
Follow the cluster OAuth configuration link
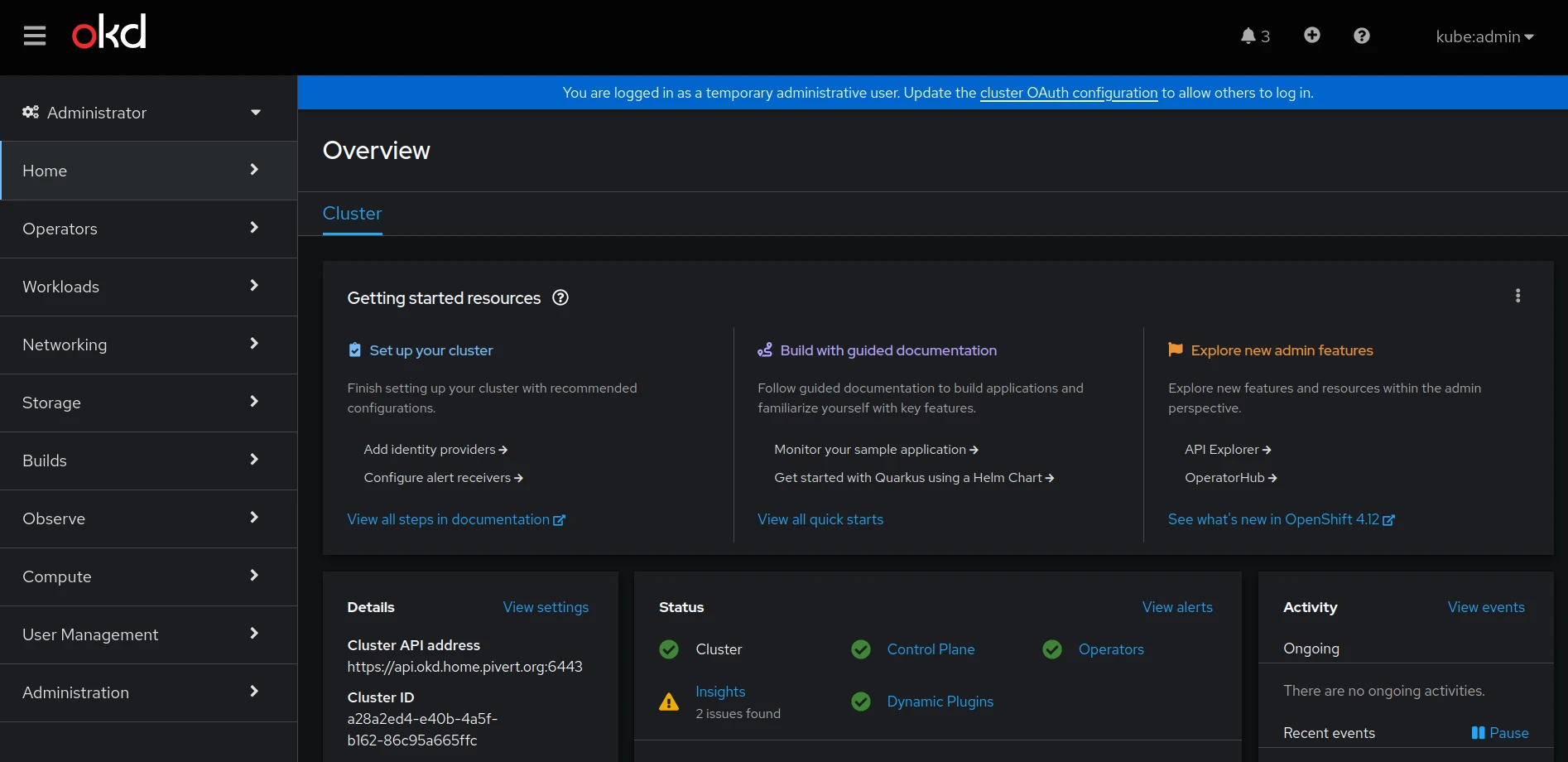[1068, 93]
